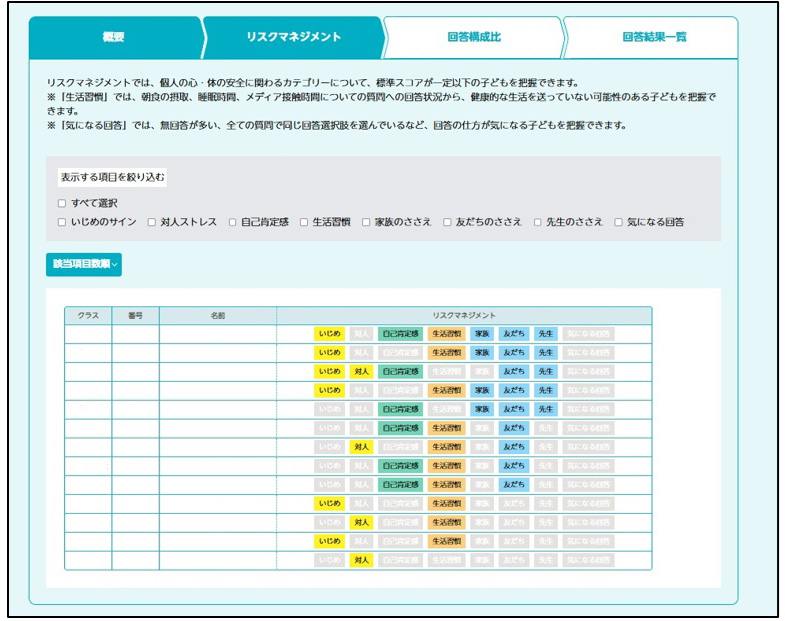Enable the 家族のささえ checkbox

tap(366, 222)
